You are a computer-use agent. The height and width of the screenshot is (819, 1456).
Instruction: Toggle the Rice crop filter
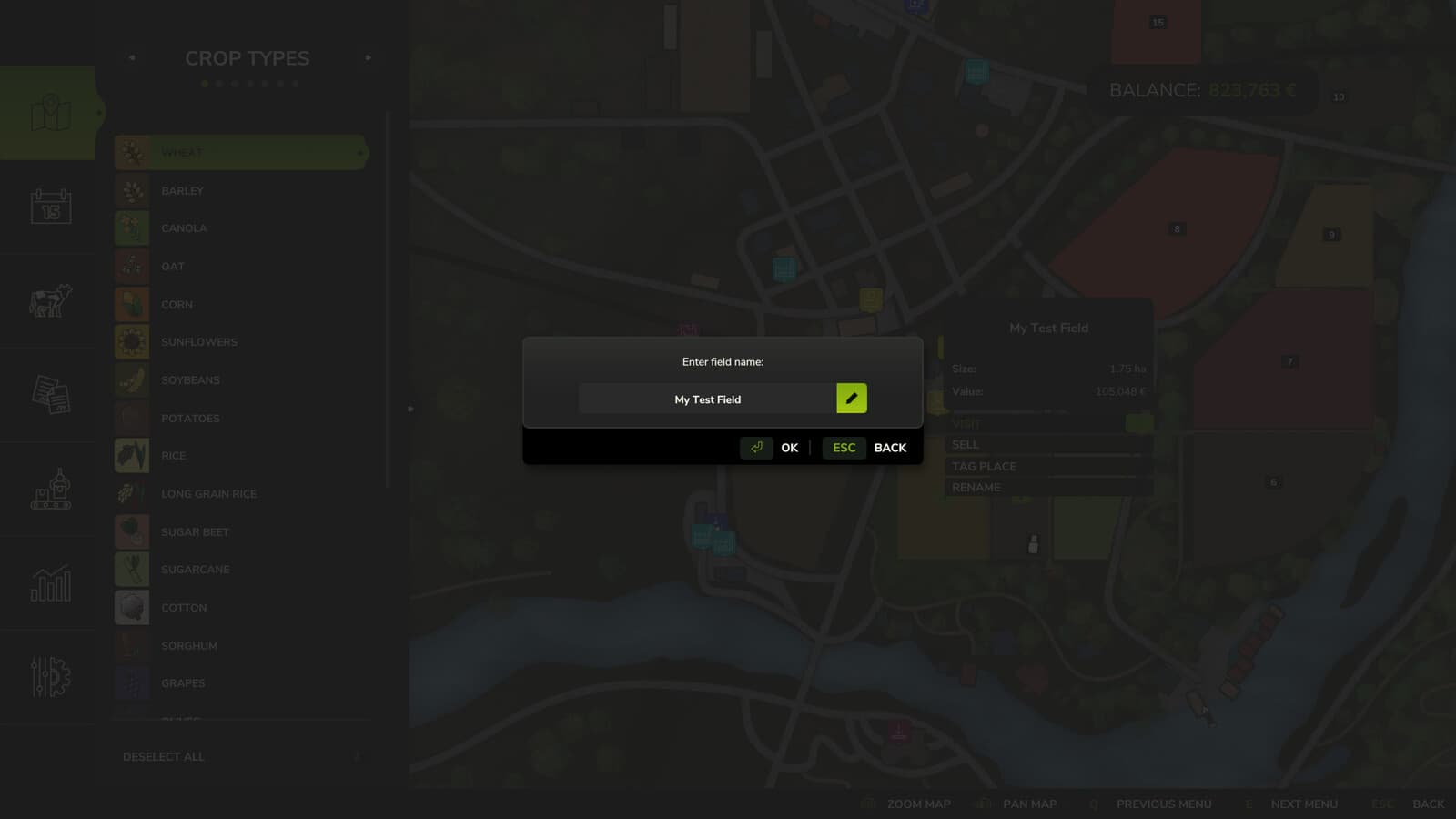tap(241, 456)
